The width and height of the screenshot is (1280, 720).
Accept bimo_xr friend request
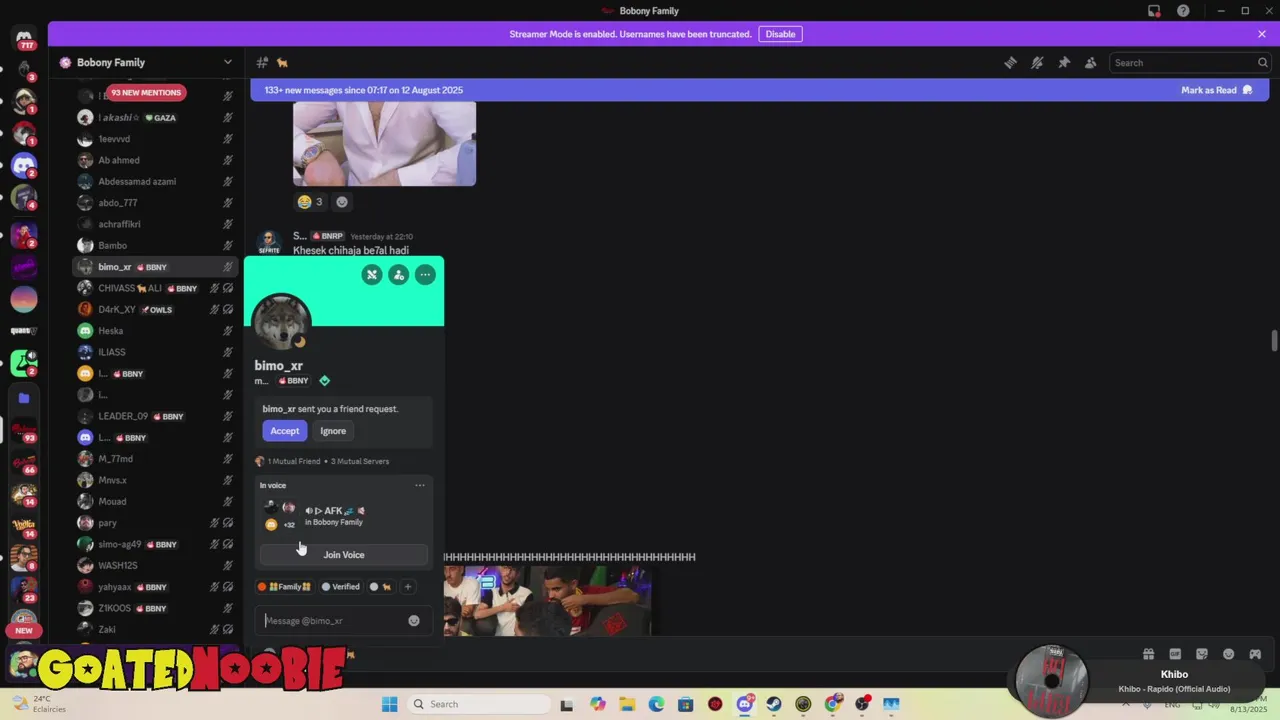coord(284,431)
